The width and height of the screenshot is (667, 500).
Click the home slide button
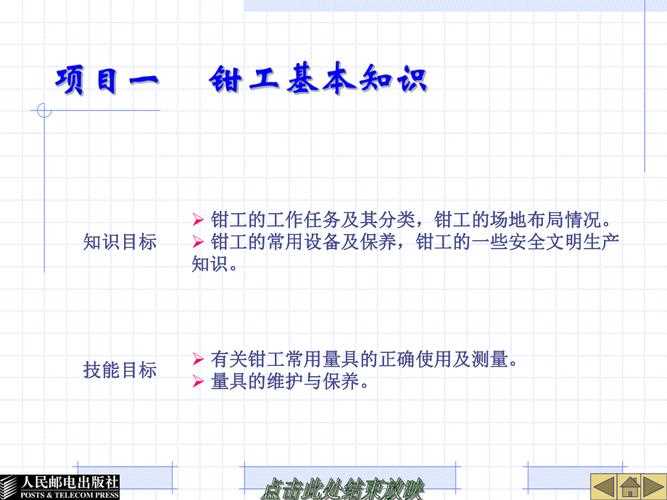(x=629, y=487)
